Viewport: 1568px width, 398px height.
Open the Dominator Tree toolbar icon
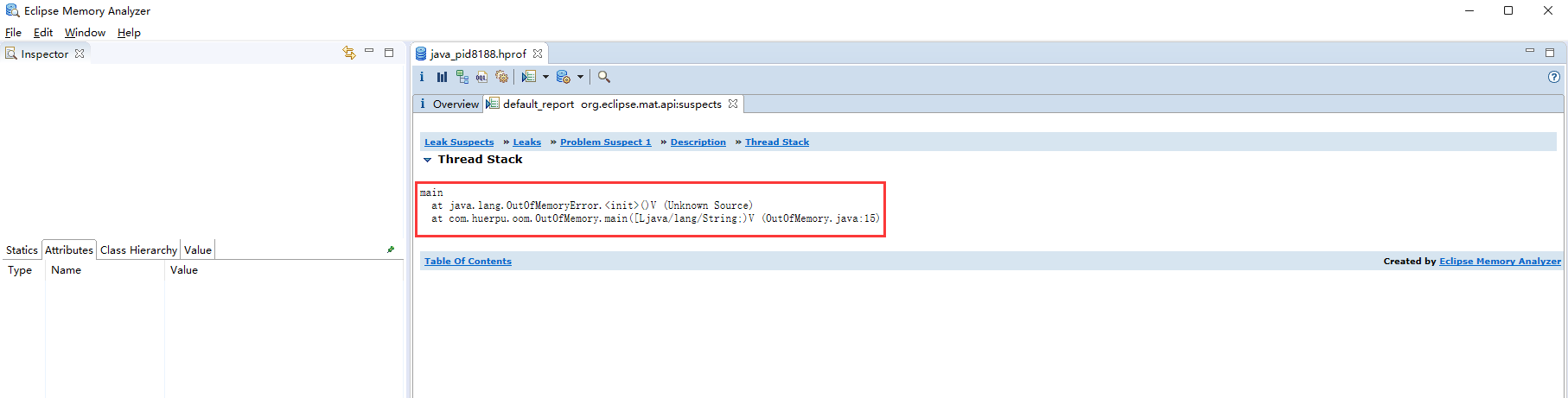462,77
